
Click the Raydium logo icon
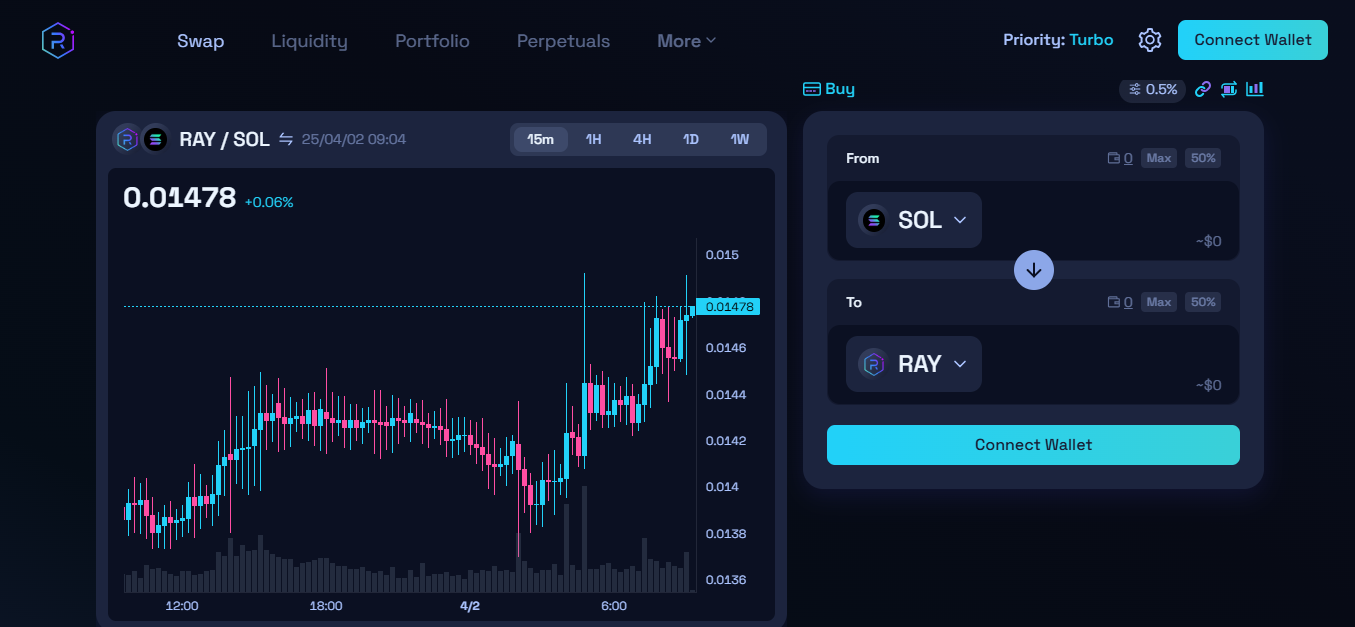58,40
